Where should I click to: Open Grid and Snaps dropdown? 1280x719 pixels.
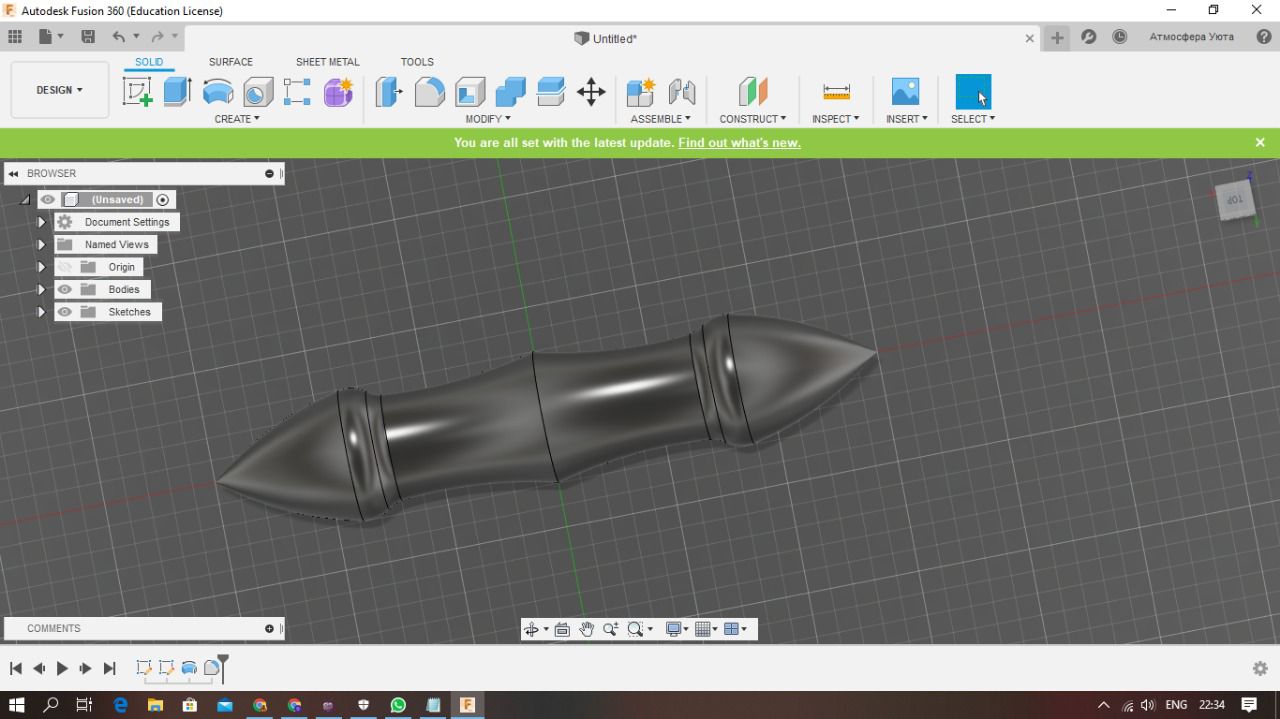pos(706,629)
